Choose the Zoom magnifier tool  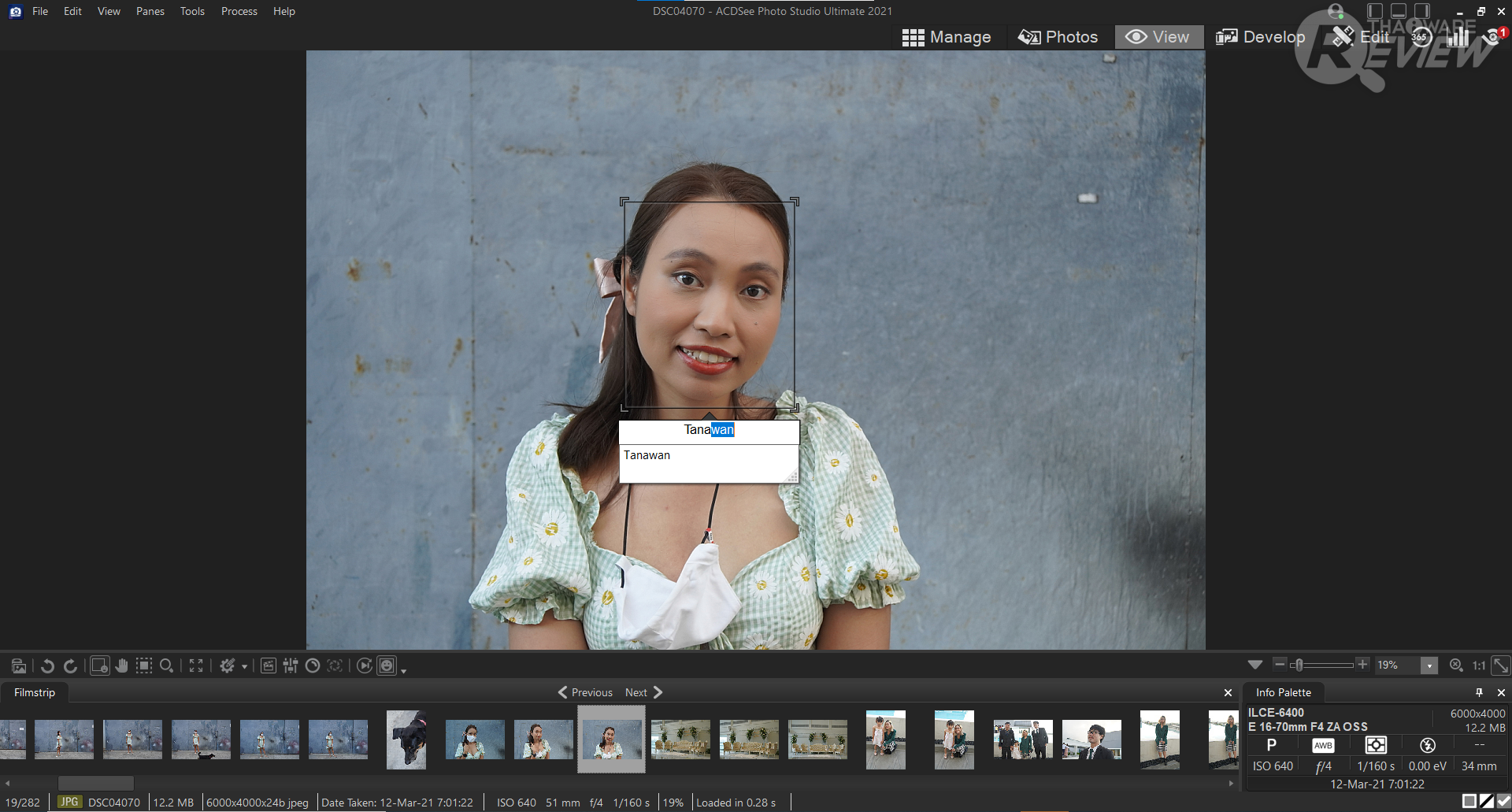click(x=166, y=666)
